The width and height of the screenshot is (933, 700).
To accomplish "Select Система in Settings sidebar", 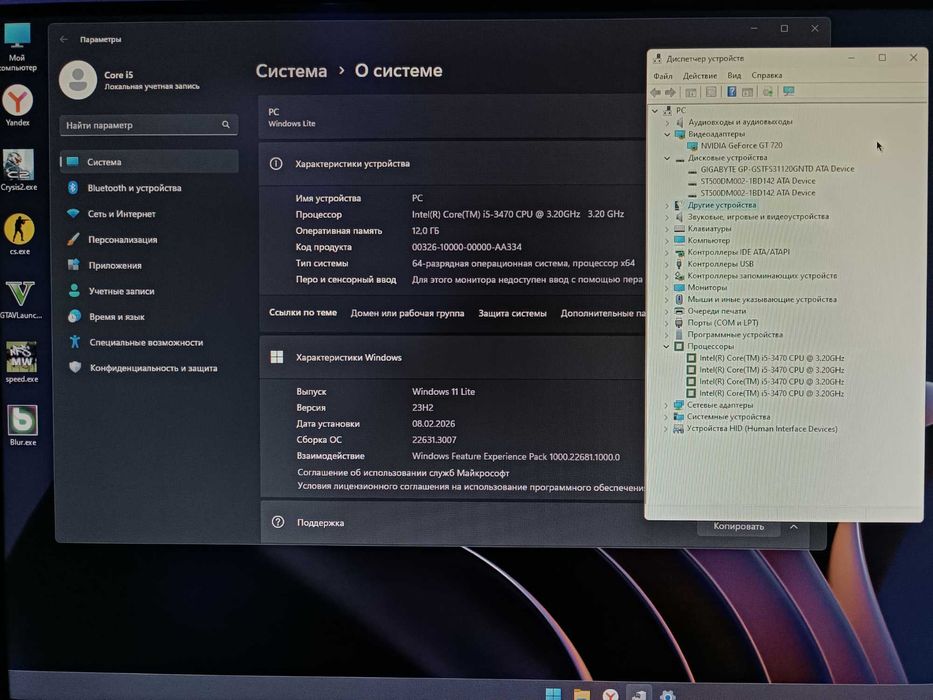I will 149,161.
